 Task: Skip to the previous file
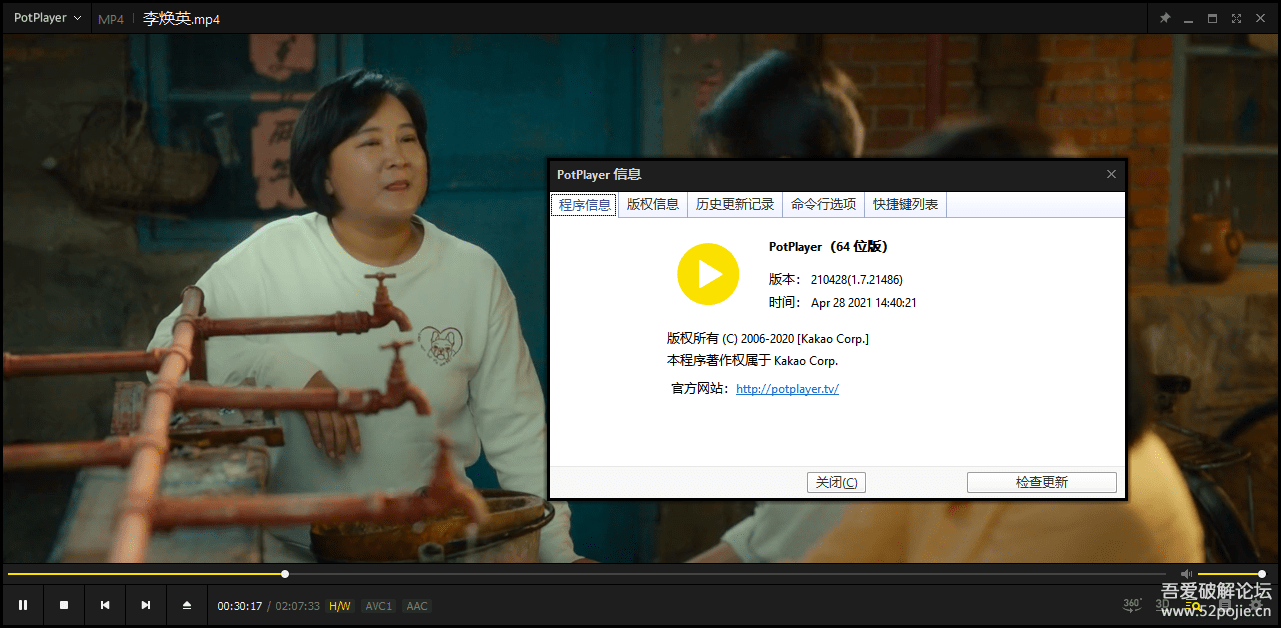104,605
